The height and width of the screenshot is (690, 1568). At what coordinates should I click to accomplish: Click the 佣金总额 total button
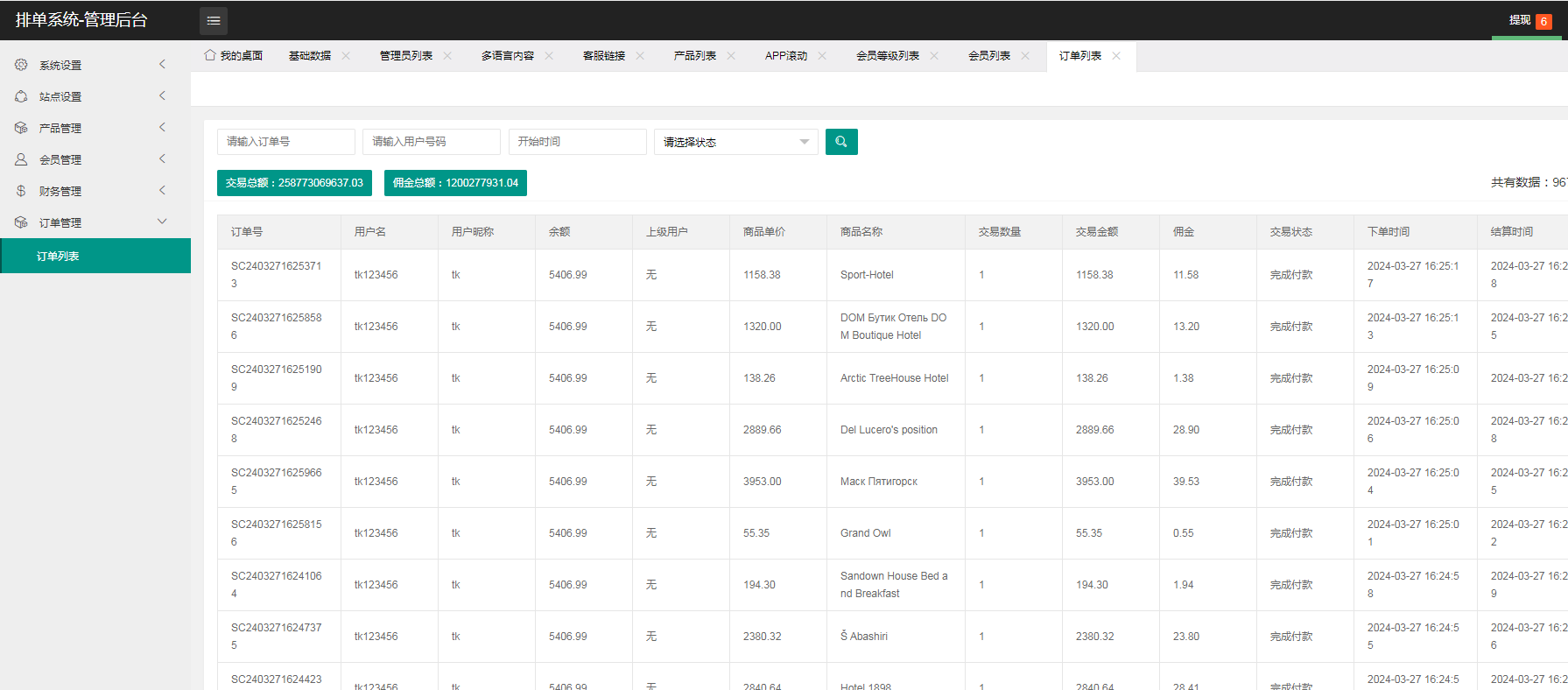click(455, 183)
